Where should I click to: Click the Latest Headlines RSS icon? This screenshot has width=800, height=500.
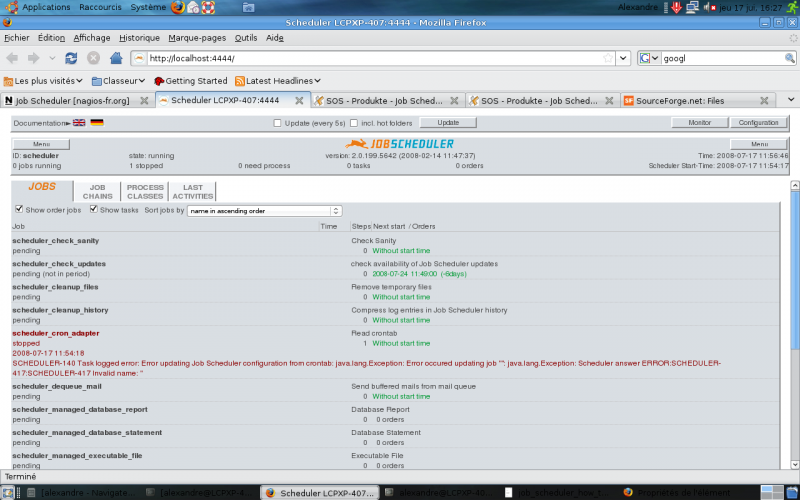click(239, 81)
